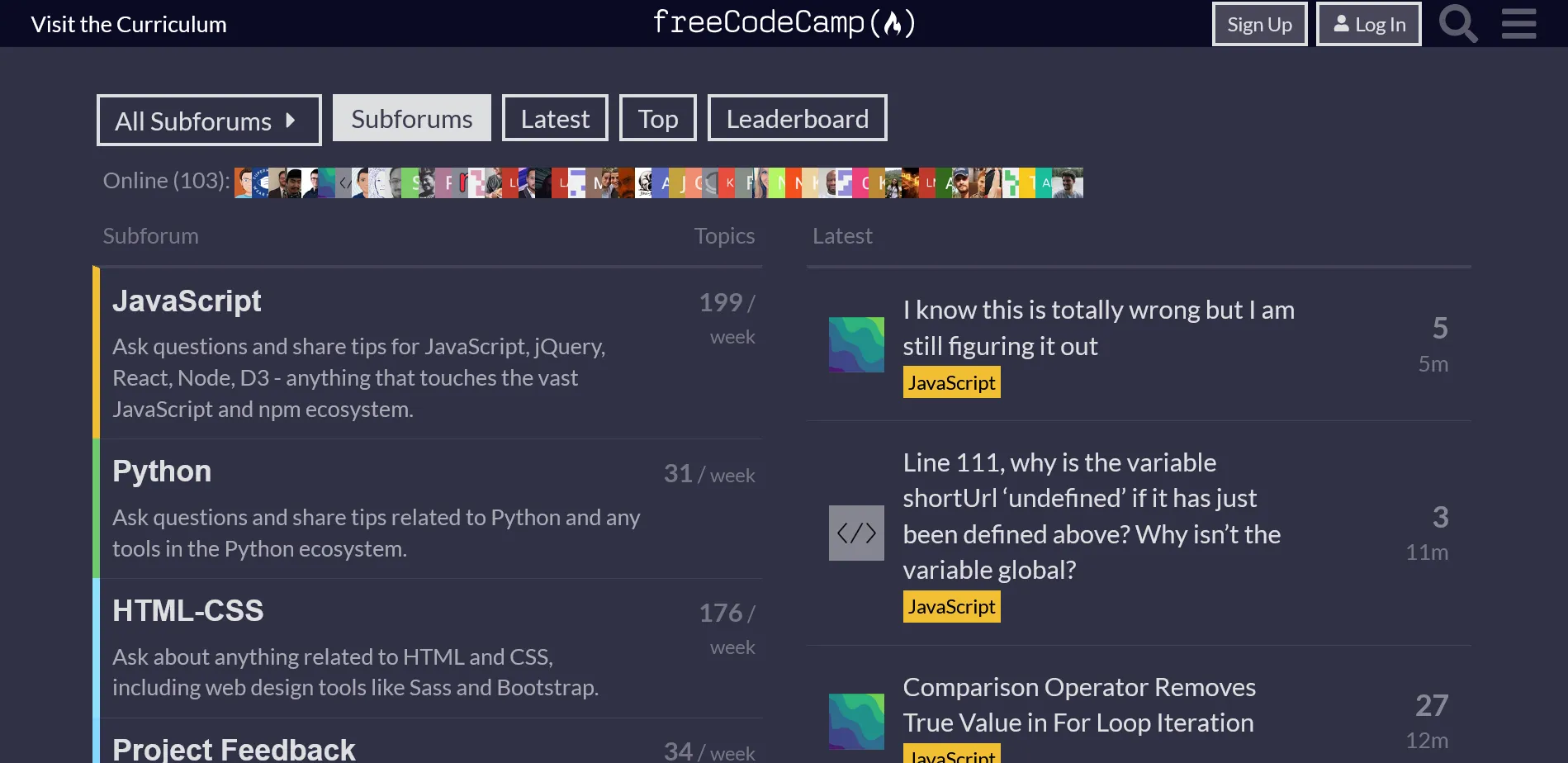Open the blue 'A' online user avatar
Screen dimensions: 1568x763
[661, 182]
